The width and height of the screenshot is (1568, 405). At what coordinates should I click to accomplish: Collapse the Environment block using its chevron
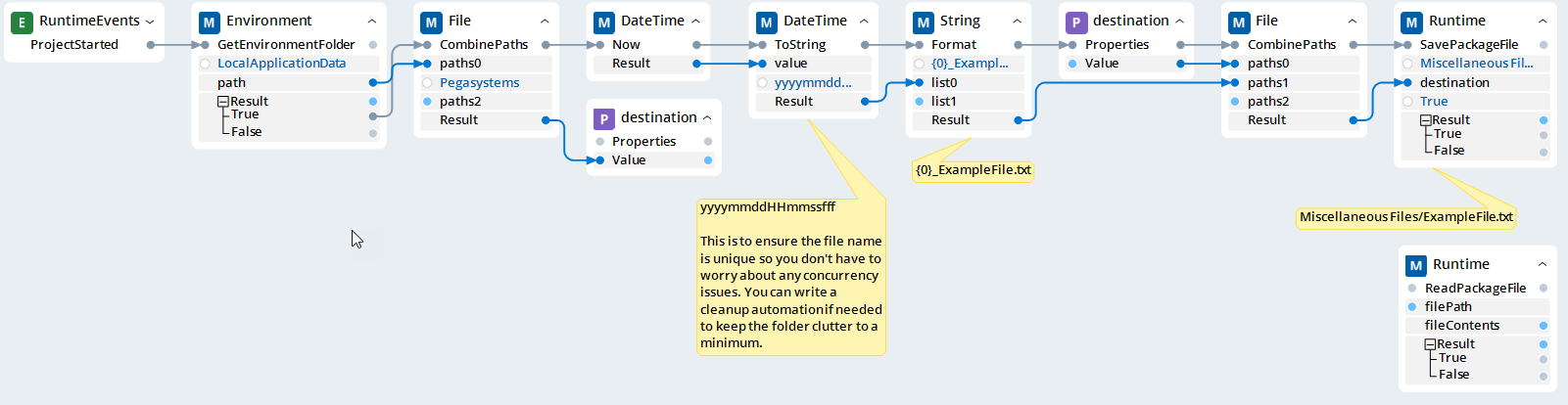click(x=372, y=22)
